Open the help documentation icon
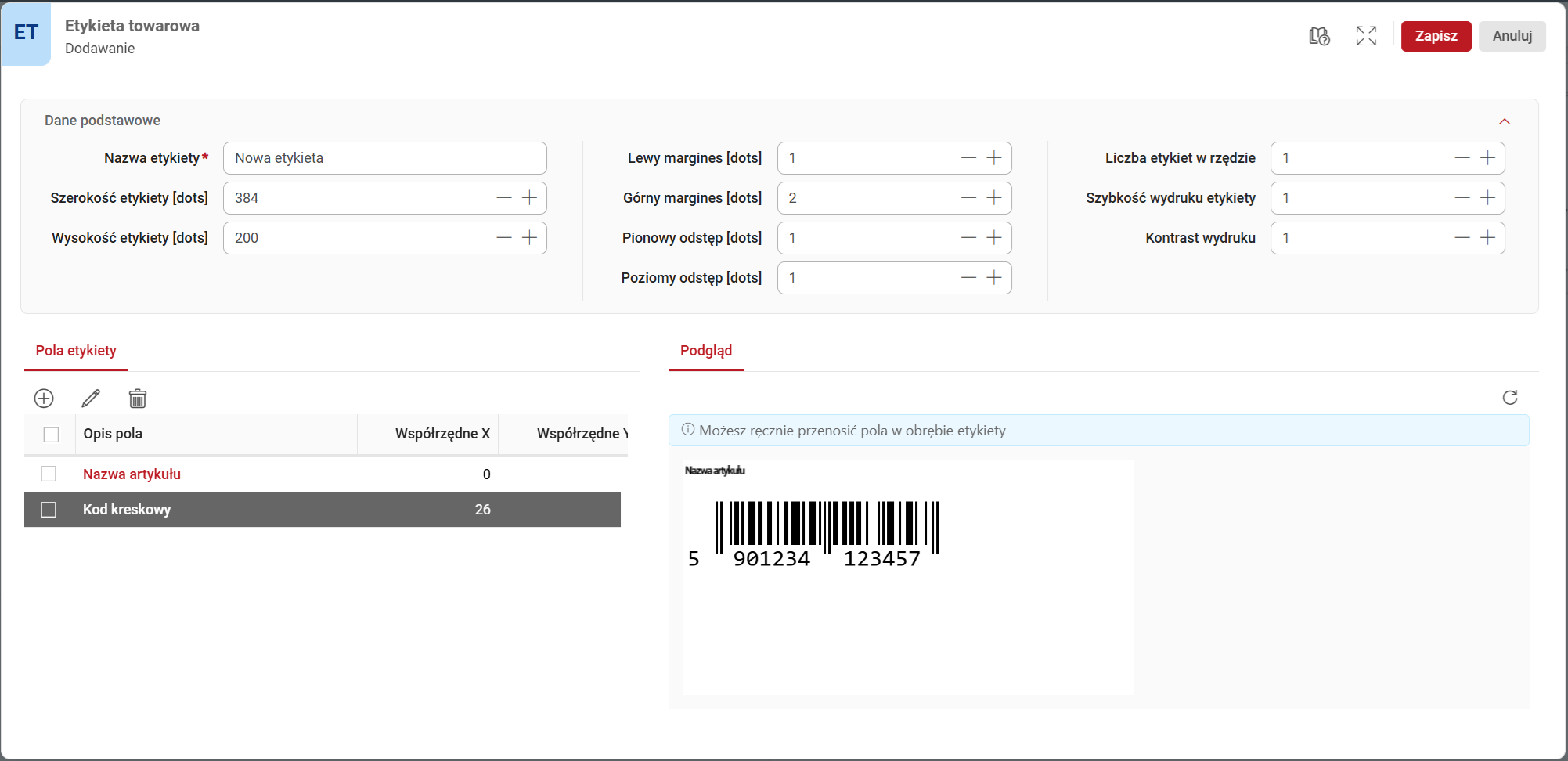The image size is (1568, 761). 1319,36
